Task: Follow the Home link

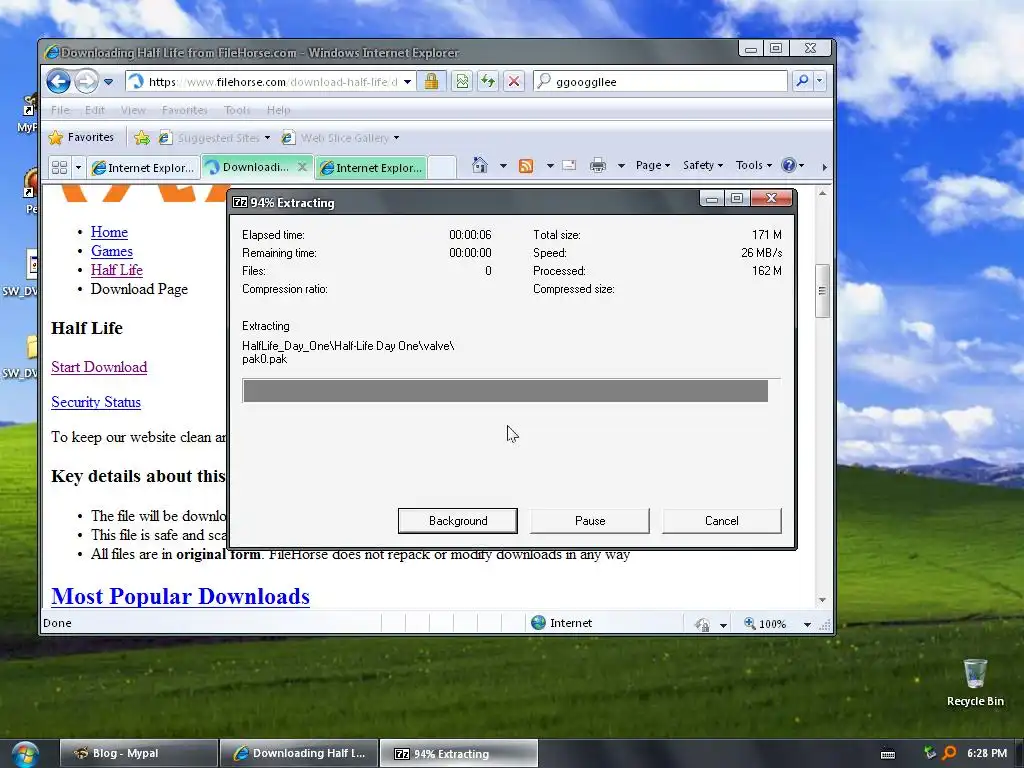Action: coord(109,232)
